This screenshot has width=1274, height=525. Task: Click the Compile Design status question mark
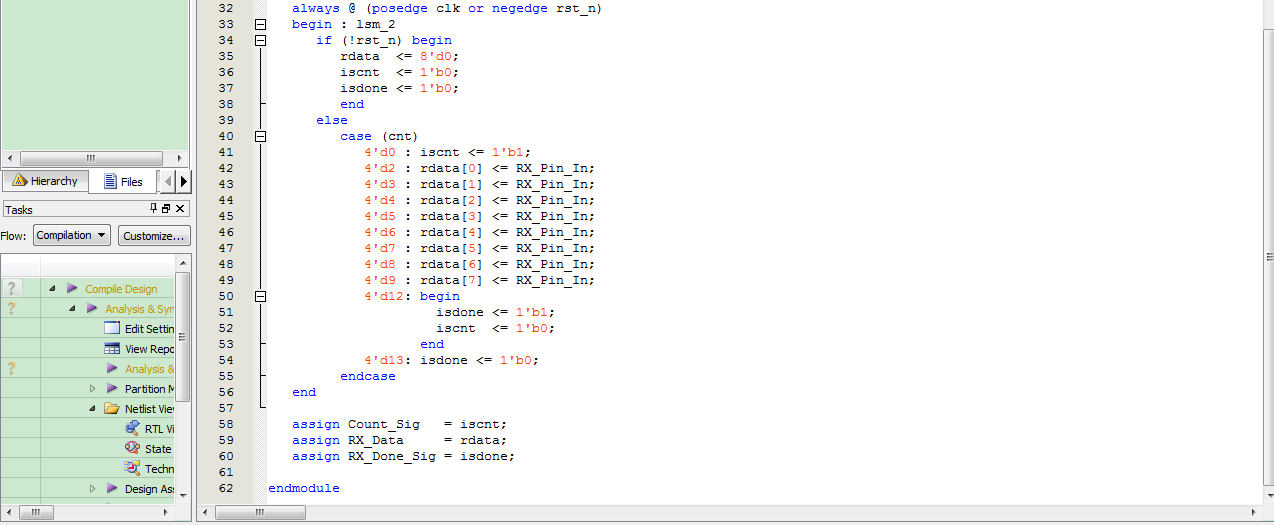tap(12, 289)
